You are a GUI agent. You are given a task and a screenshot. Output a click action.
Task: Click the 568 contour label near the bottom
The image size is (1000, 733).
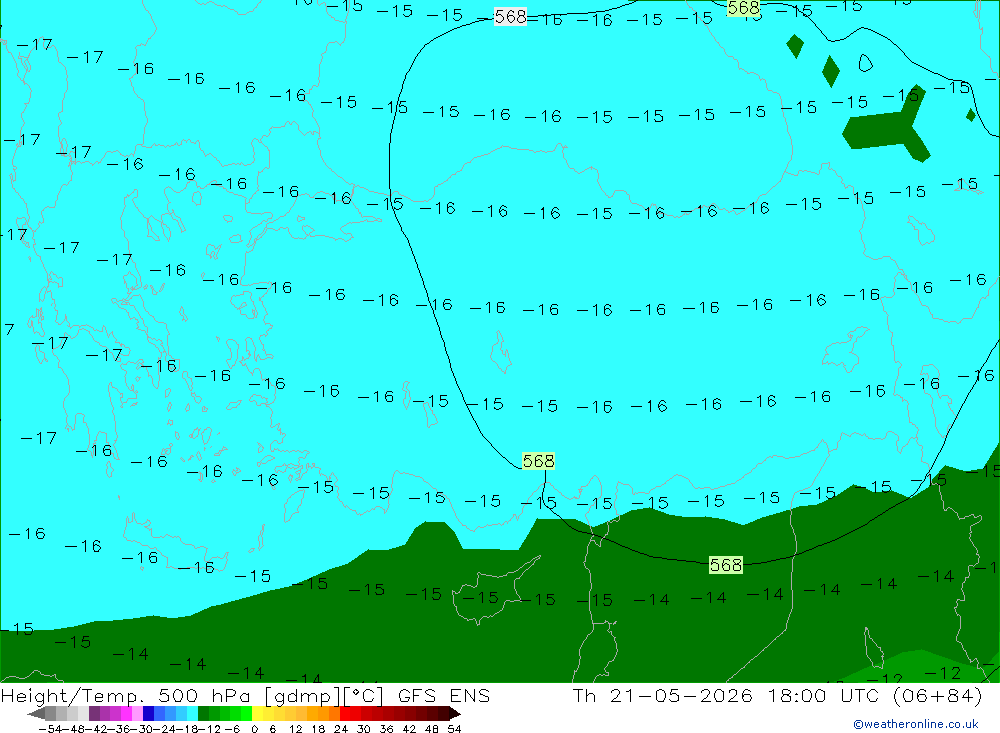coord(726,565)
